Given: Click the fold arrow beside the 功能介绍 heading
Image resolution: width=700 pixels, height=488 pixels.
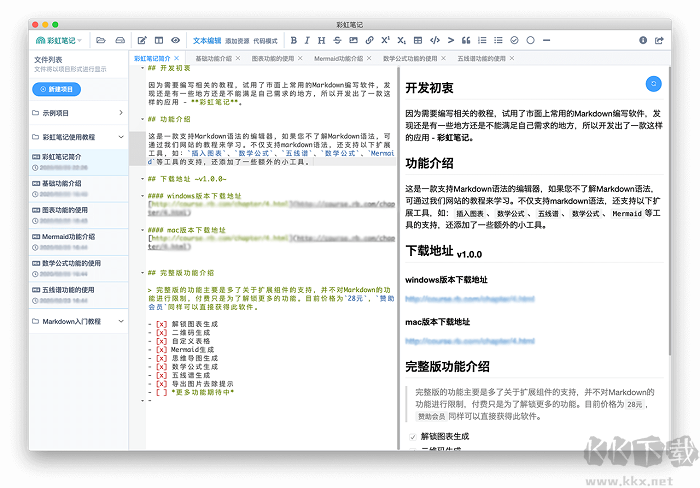Looking at the screenshot, I should (140, 118).
